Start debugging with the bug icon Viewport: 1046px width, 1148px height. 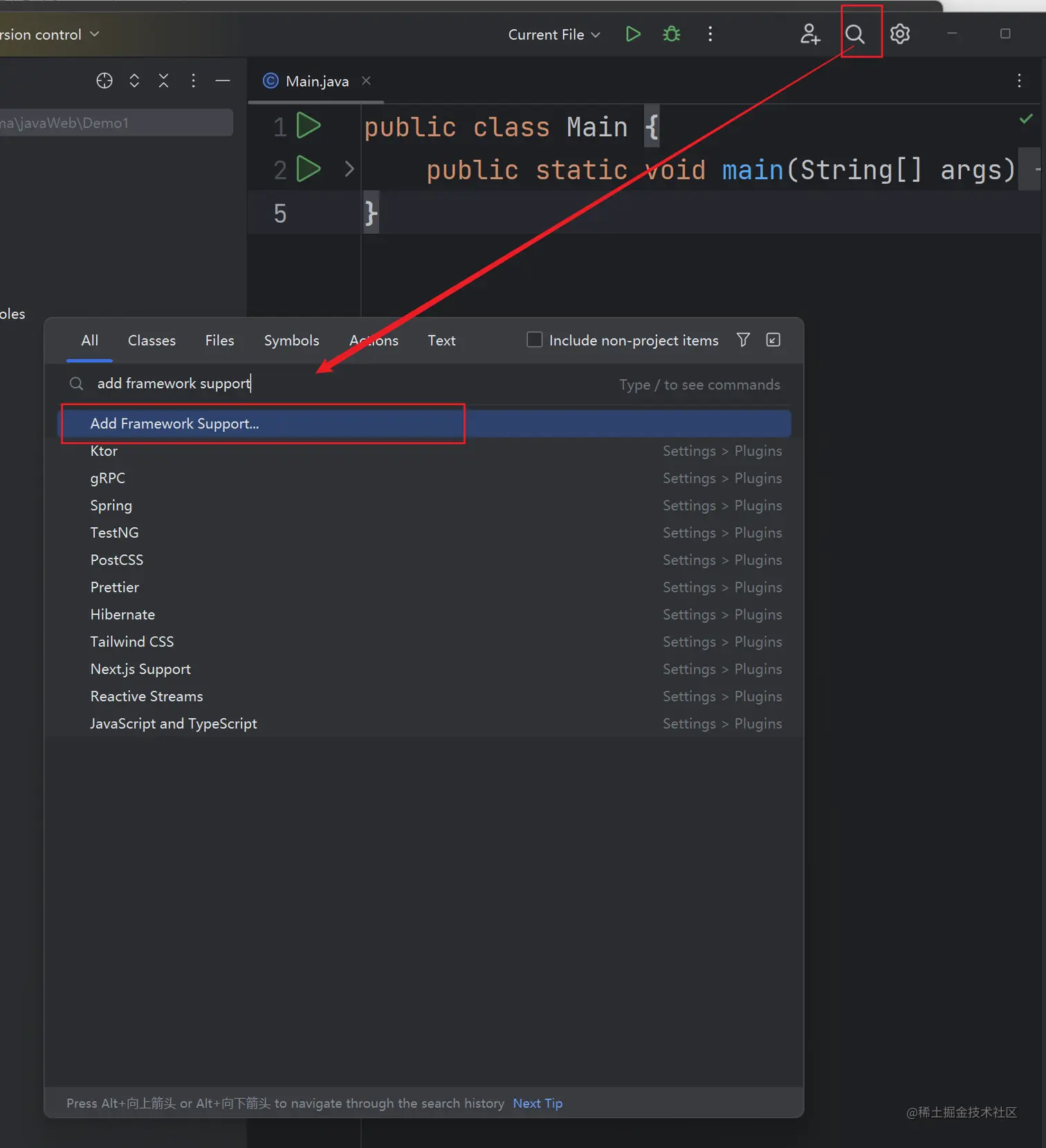point(671,34)
